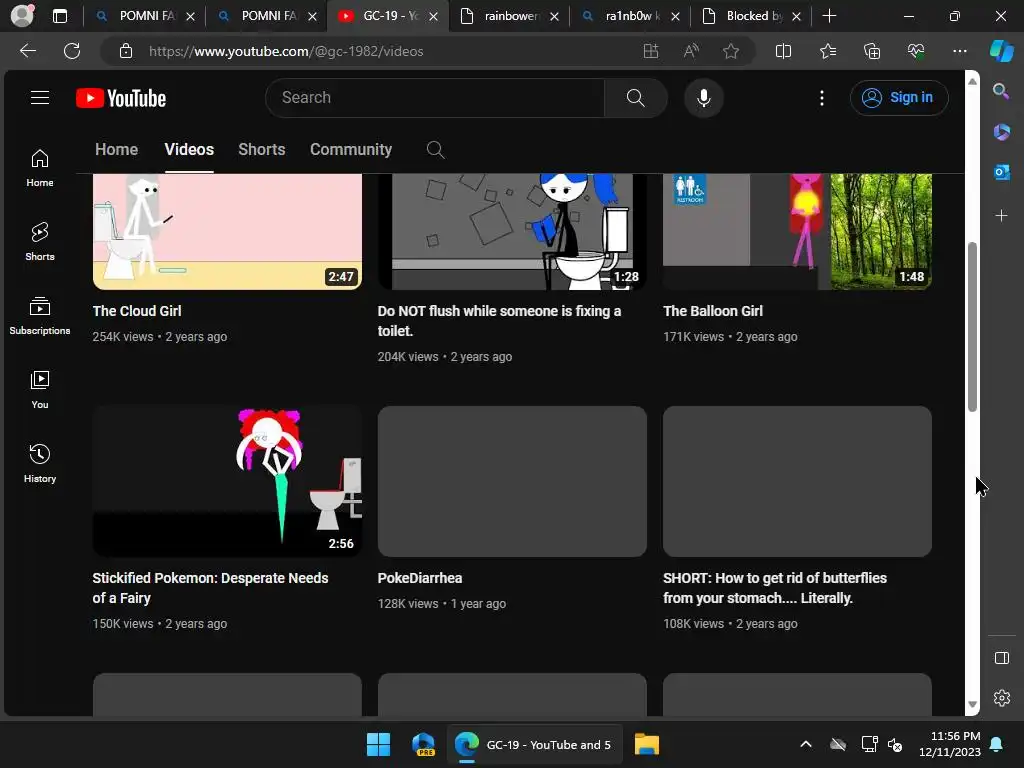Image resolution: width=1024 pixels, height=768 pixels.
Task: Show hidden system tray icons chevron
Action: [806, 744]
